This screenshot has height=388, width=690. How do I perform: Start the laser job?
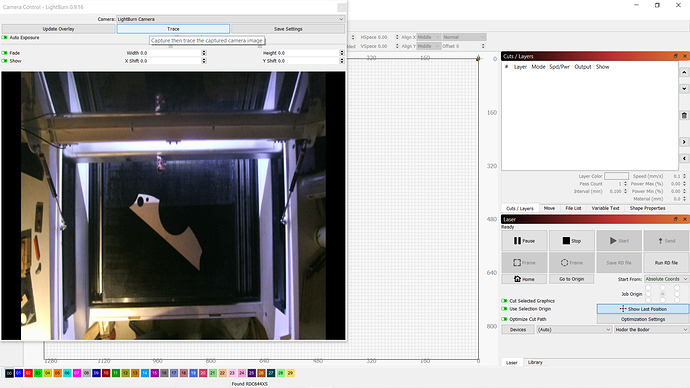[619, 241]
